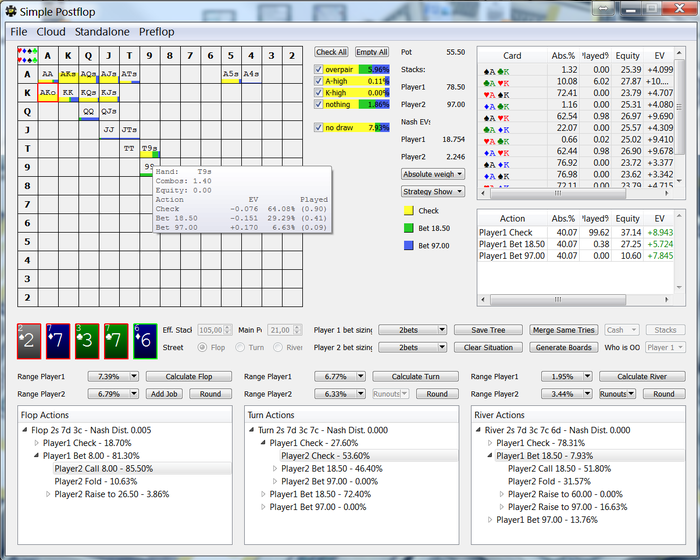
Task: Open the Strategy Show dropdown
Action: pyautogui.click(x=432, y=191)
